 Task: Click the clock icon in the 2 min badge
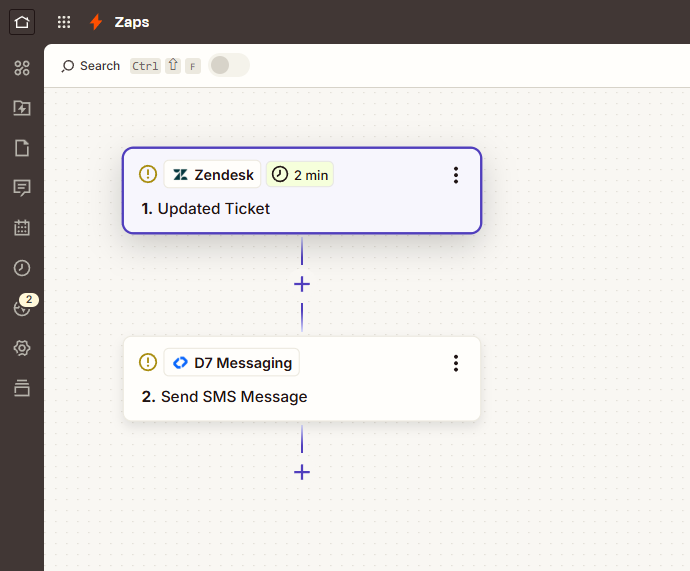point(280,174)
